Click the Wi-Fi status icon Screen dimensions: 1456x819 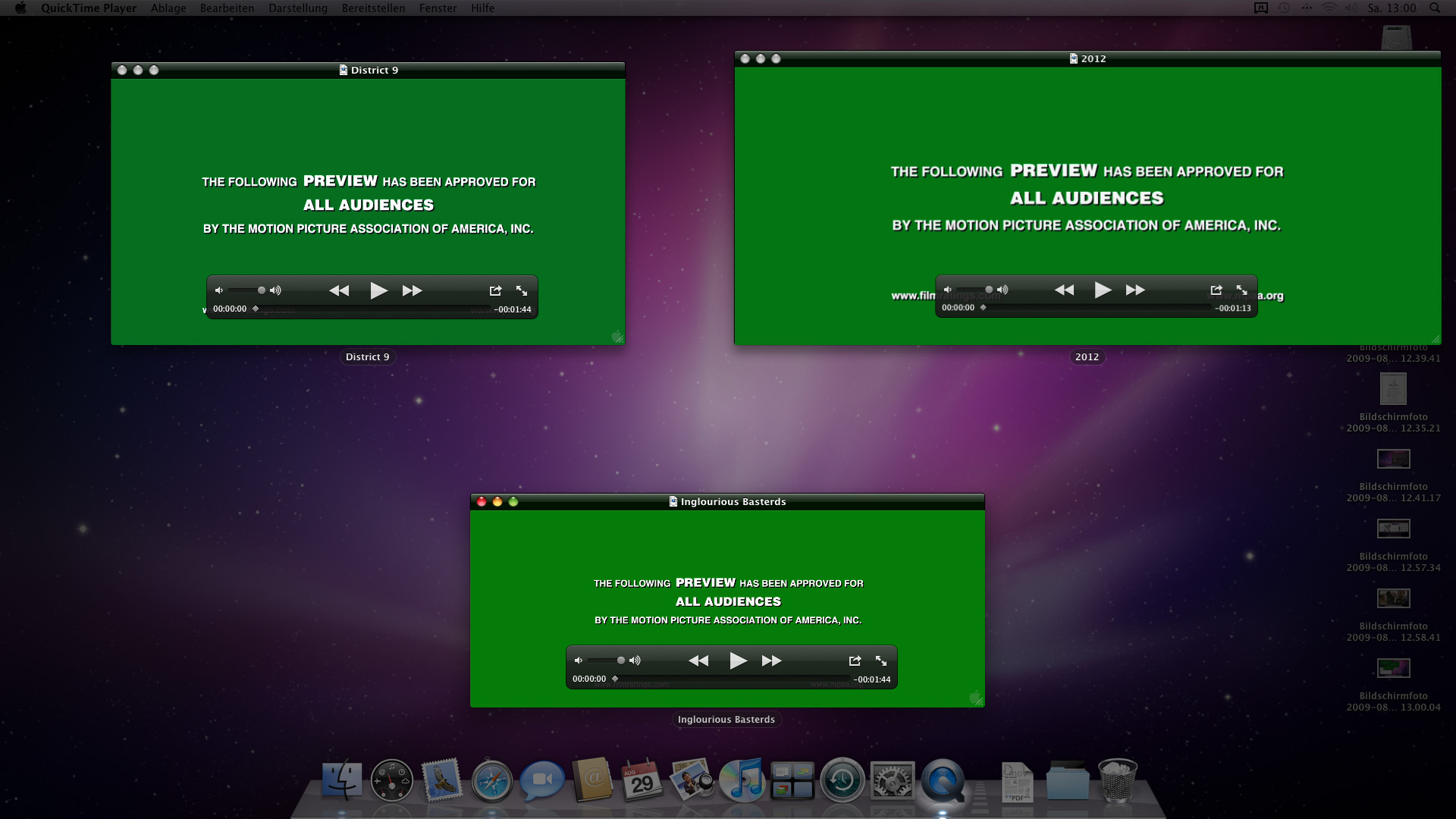pos(1329,8)
